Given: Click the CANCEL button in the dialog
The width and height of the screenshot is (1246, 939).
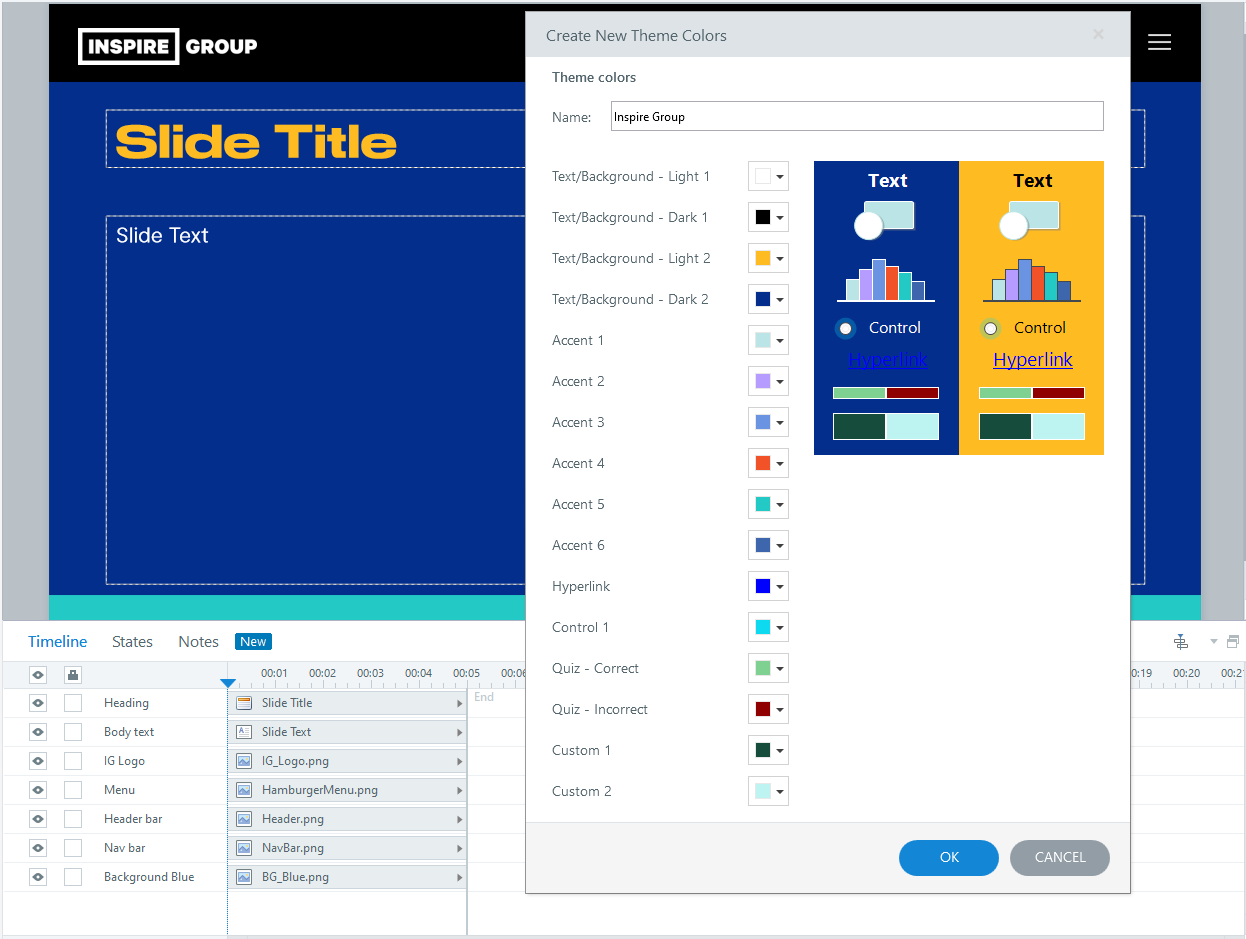Looking at the screenshot, I should point(1059,857).
